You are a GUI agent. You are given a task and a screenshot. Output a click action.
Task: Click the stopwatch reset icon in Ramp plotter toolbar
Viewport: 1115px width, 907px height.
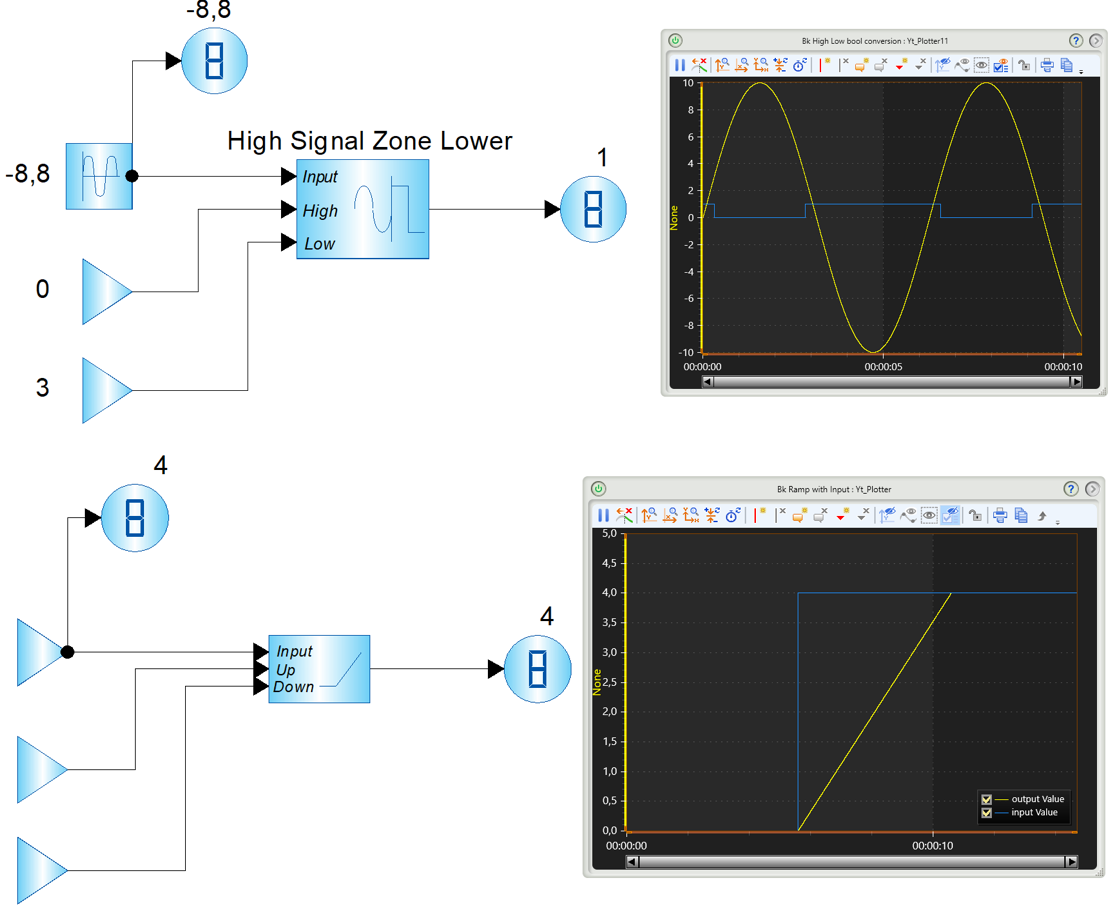[x=733, y=515]
